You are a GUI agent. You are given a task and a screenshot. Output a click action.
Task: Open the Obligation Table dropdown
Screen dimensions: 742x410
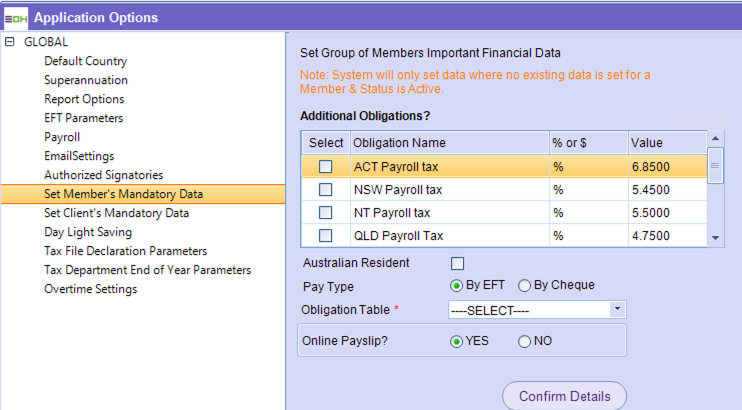617,310
